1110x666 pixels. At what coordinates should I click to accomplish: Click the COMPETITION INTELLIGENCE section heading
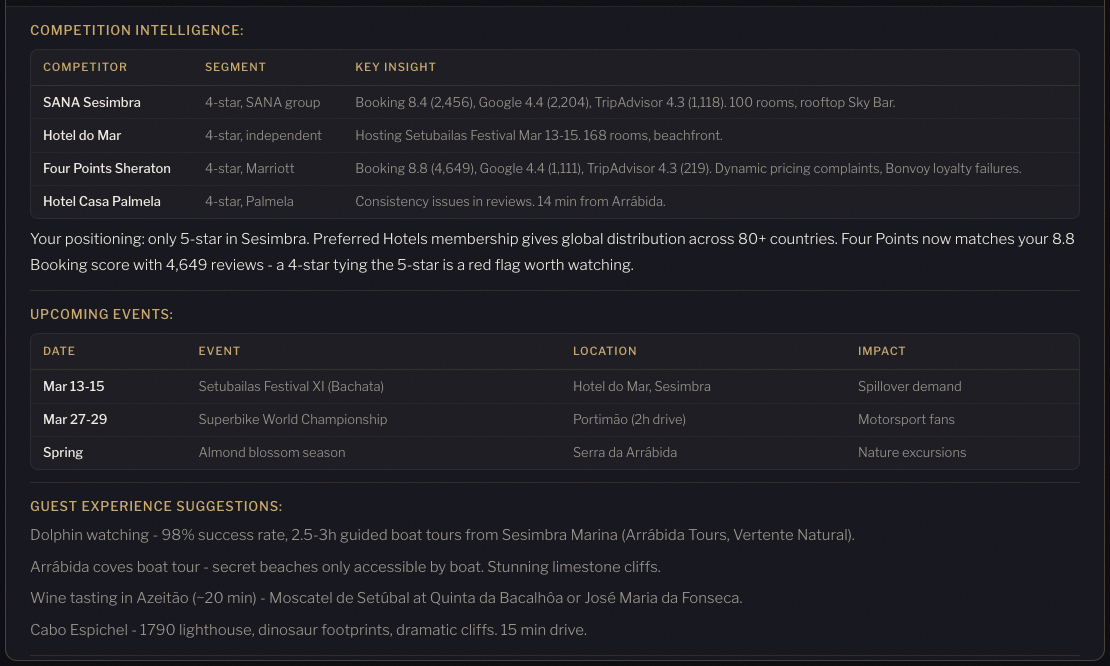(137, 30)
